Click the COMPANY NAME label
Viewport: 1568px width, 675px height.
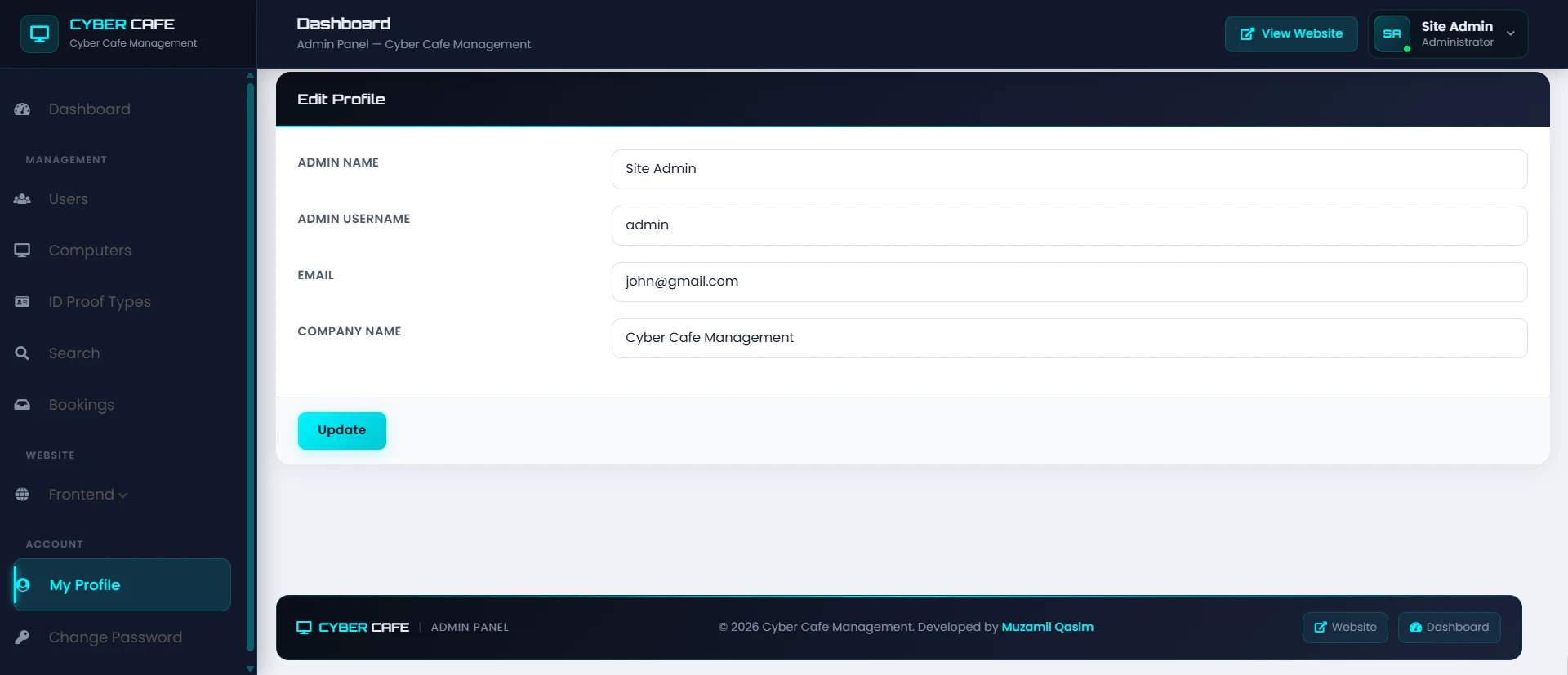tap(350, 331)
